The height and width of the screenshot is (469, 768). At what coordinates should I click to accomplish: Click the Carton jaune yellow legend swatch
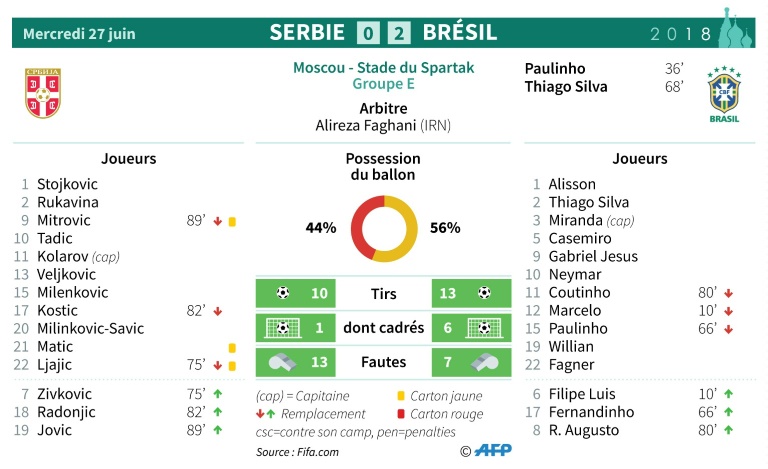point(401,396)
